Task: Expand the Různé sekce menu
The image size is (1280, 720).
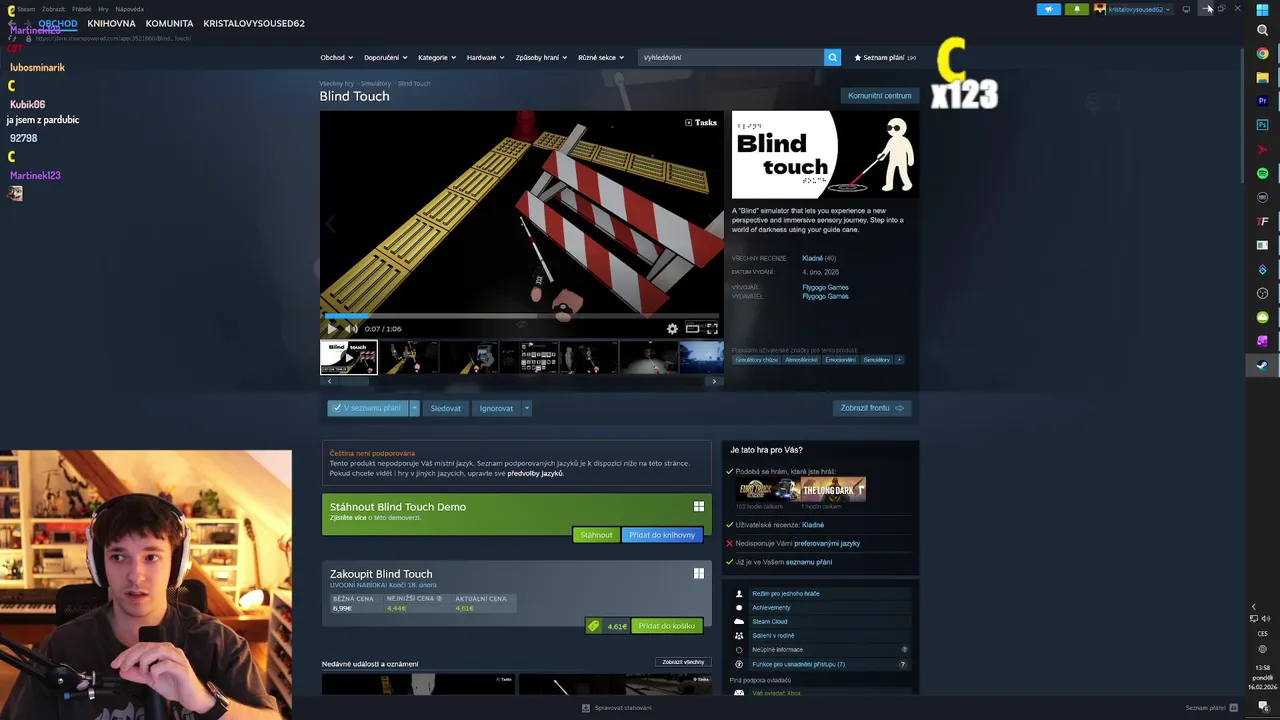Action: pos(601,57)
